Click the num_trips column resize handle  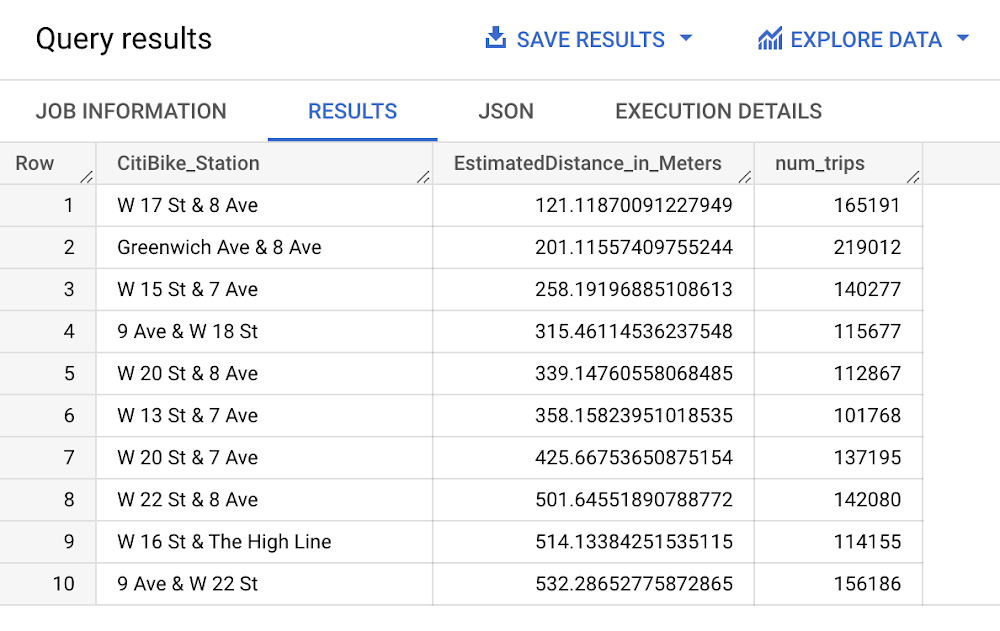click(x=912, y=177)
